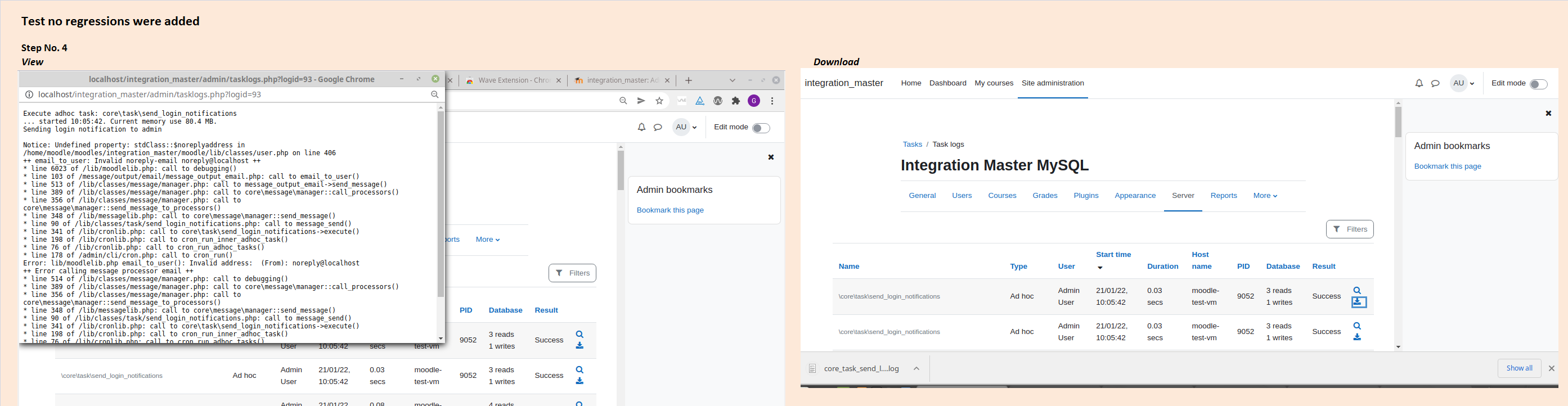Open the General admin tab
Screen dimensions: 1568x406
click(922, 196)
